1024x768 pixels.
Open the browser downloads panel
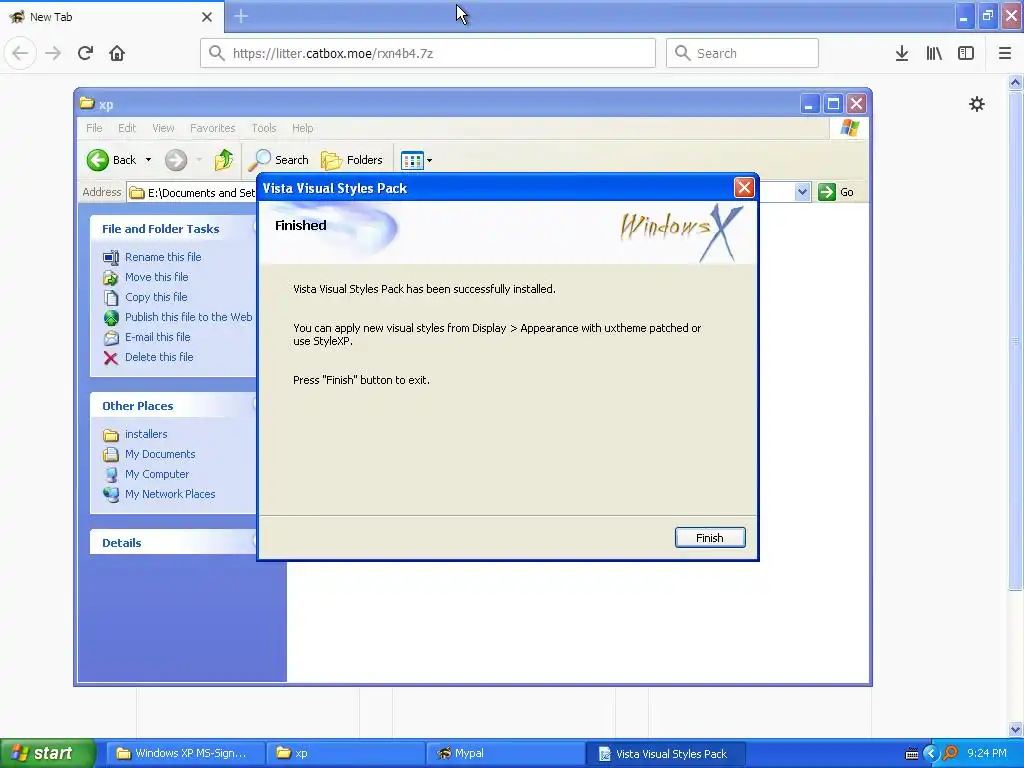click(902, 53)
